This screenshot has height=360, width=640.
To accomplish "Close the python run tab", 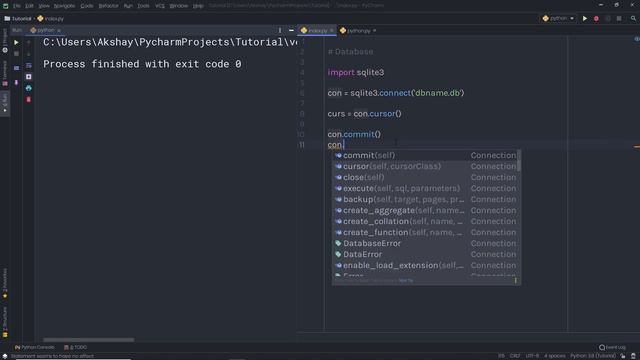I will [59, 30].
